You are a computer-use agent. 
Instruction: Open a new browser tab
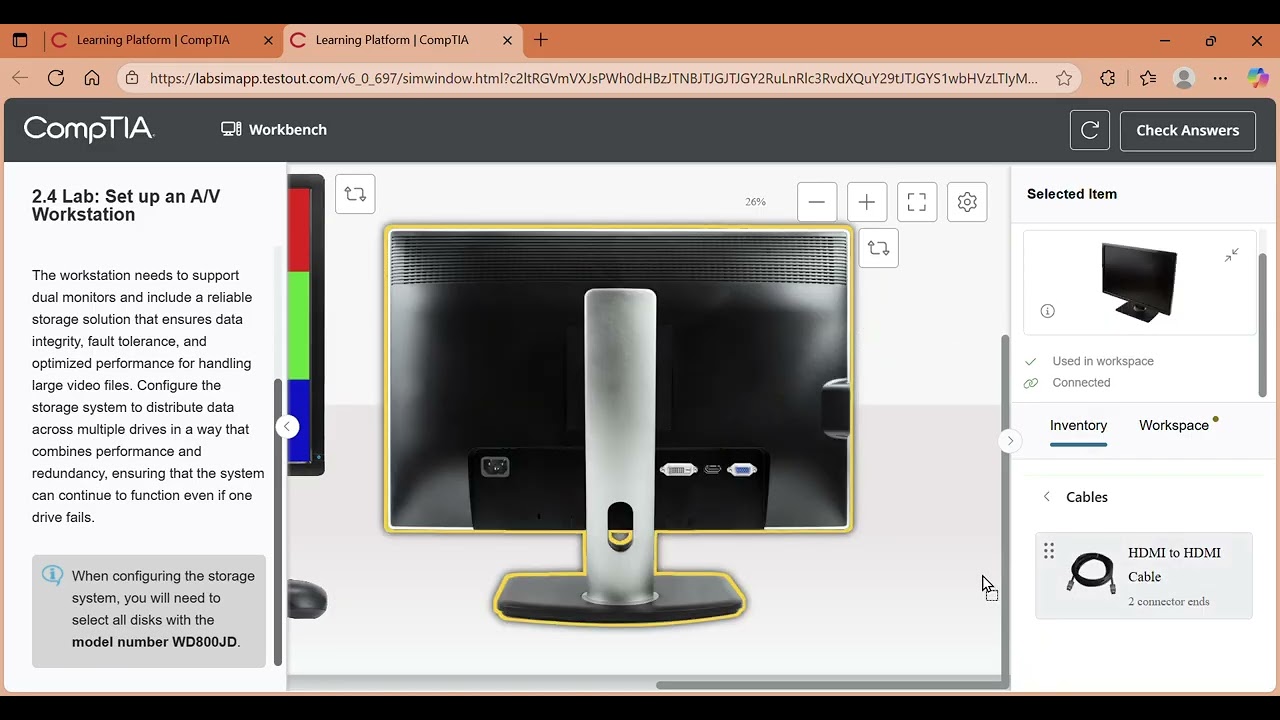click(x=541, y=40)
